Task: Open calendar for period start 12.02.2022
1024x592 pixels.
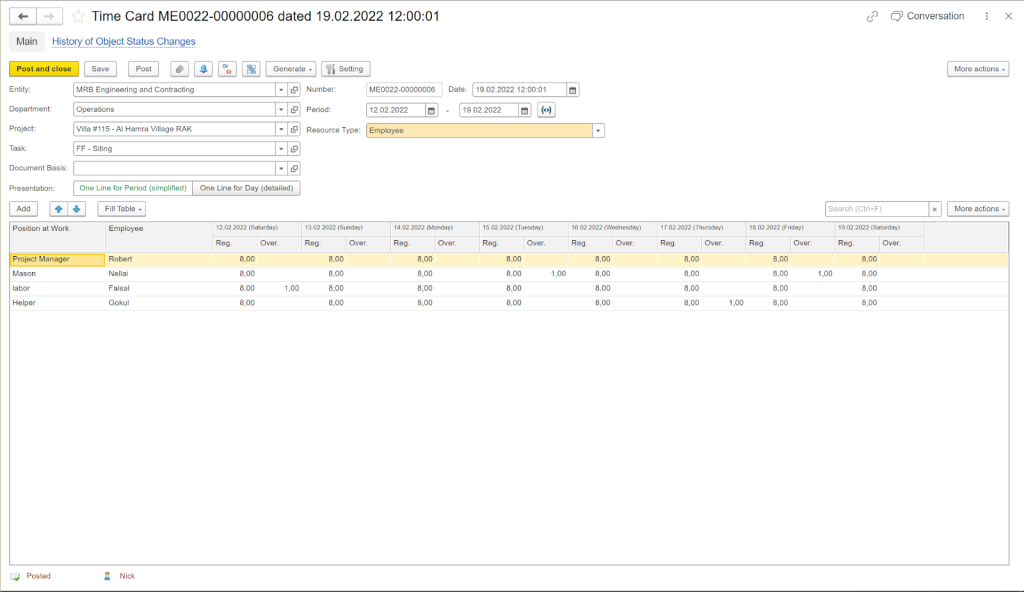Action: click(432, 110)
